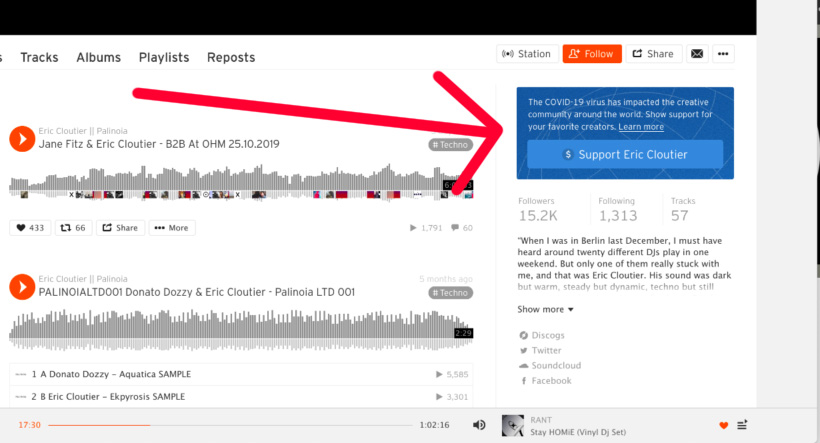The width and height of the screenshot is (820, 443).
Task: Share the B2B At OHM track
Action: (120, 228)
